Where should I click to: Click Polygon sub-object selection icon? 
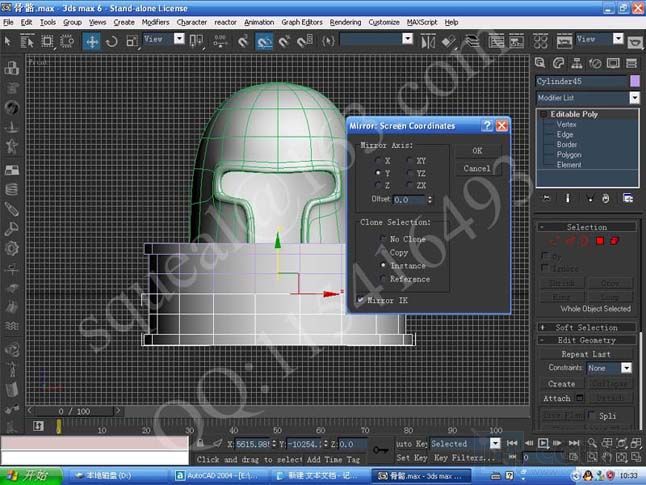[x=600, y=241]
